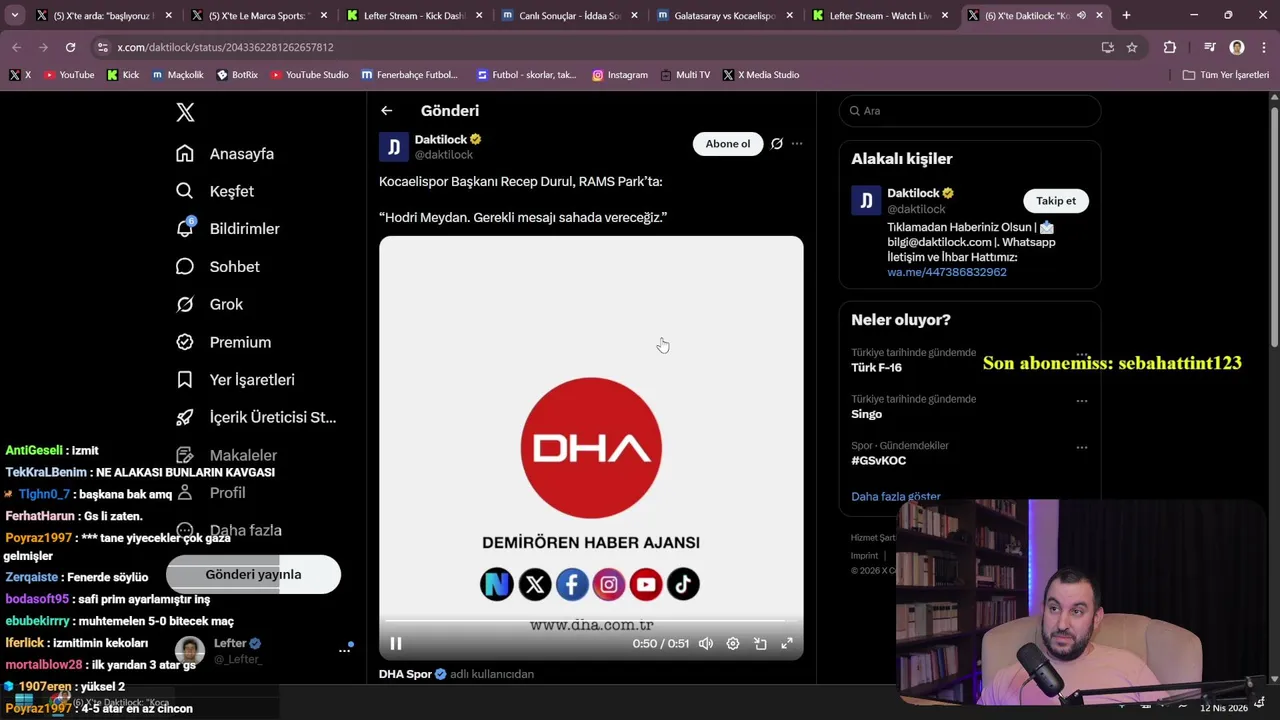Open Maçkolik bookmark
1280x720 pixels.
coord(178,75)
